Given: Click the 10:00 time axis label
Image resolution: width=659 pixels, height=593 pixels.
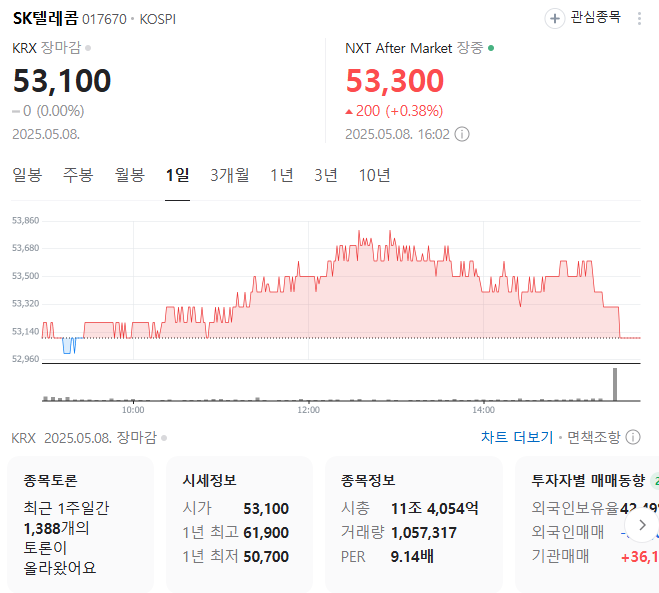Looking at the screenshot, I should coord(133,410).
